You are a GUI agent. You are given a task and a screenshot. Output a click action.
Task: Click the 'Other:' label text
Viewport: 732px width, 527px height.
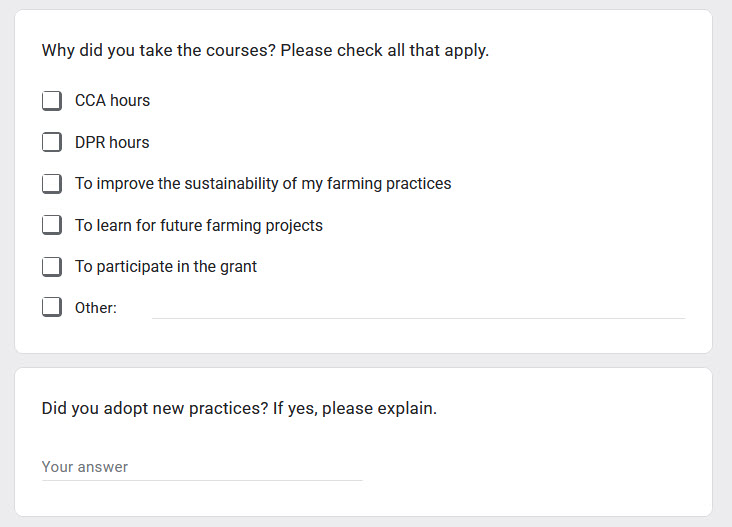point(96,308)
